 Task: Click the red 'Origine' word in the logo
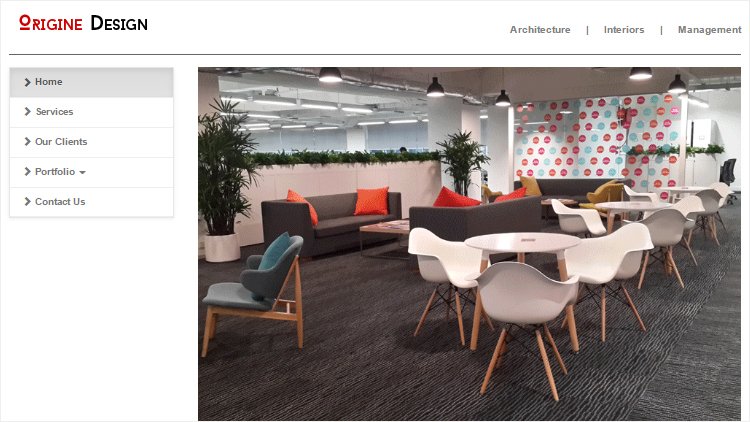click(x=51, y=23)
